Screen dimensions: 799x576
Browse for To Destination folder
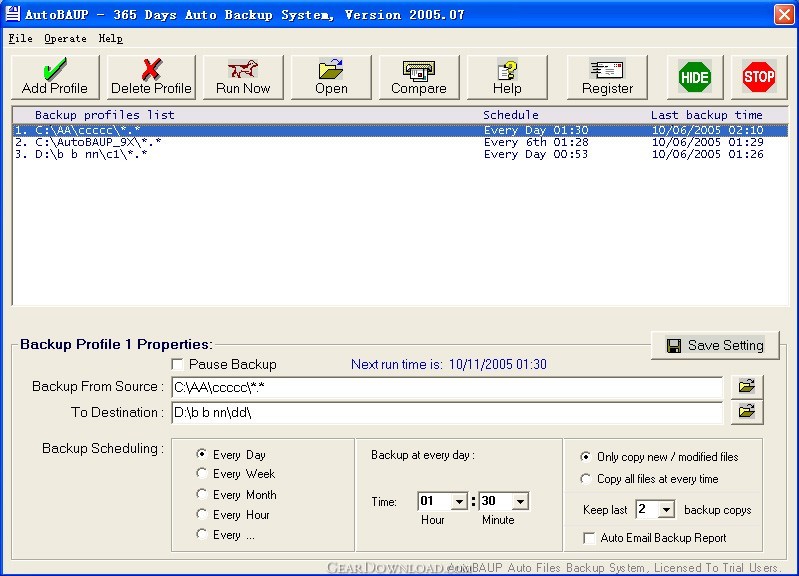point(747,412)
